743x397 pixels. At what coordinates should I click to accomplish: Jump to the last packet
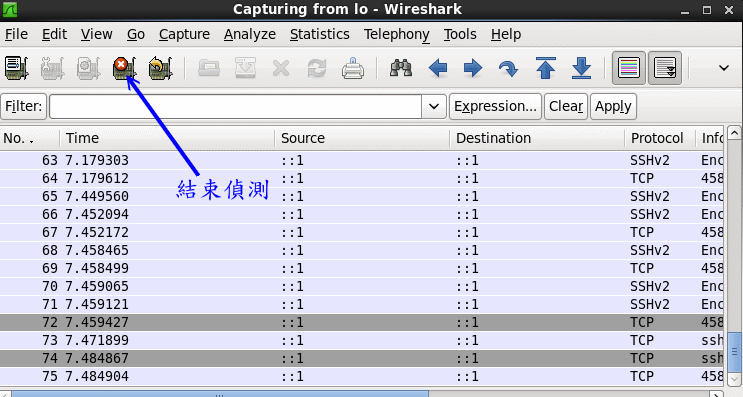coord(581,68)
